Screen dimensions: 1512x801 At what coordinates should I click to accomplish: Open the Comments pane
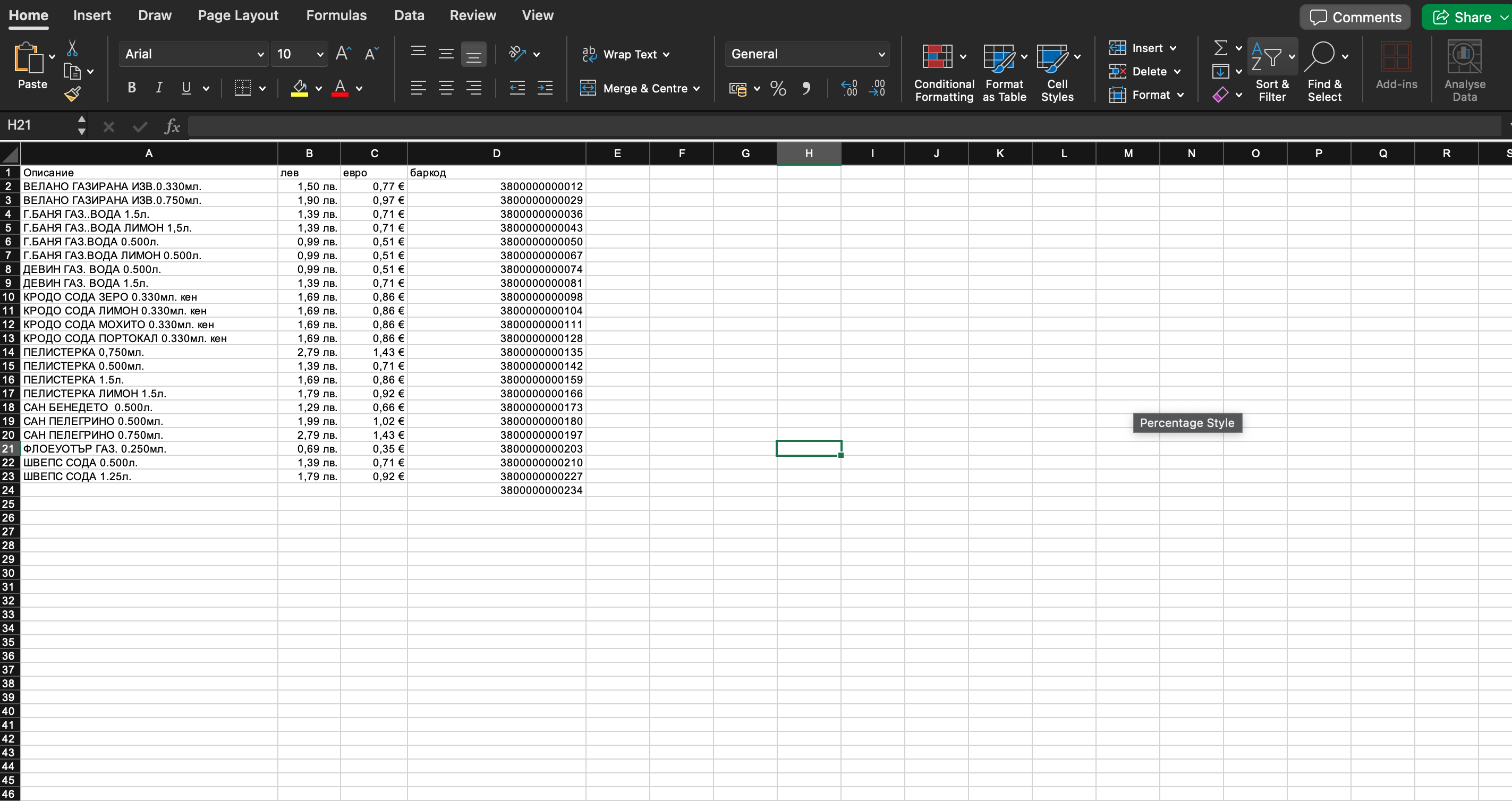(x=1355, y=17)
